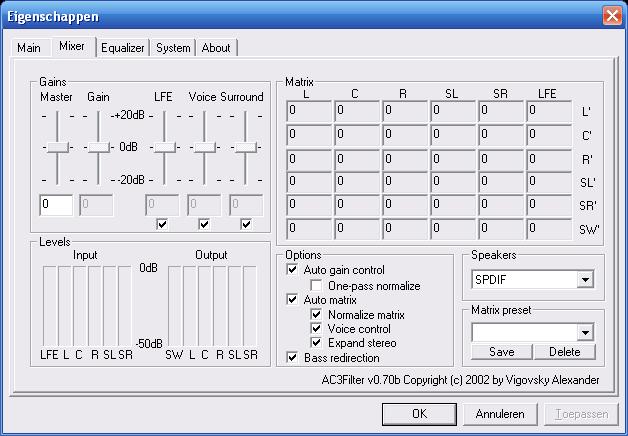Uncheck the Bass redirection option
Screen dimensions: 628x436
click(293, 357)
